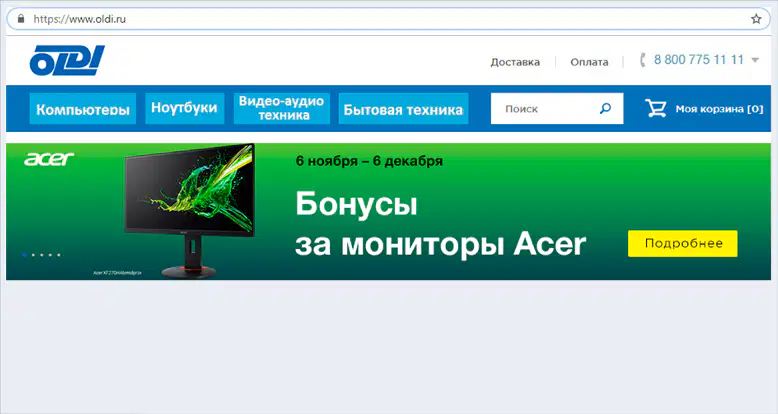Click the URL address bar

coord(389,19)
